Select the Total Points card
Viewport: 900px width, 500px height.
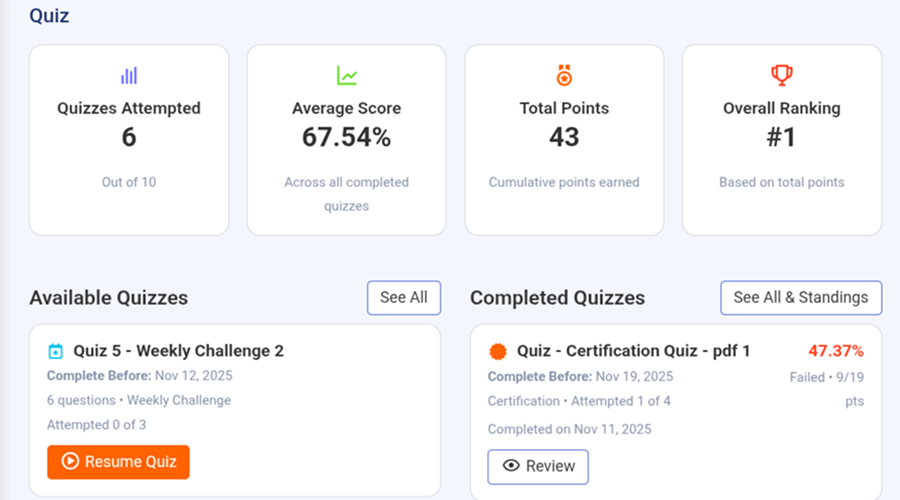click(x=564, y=140)
